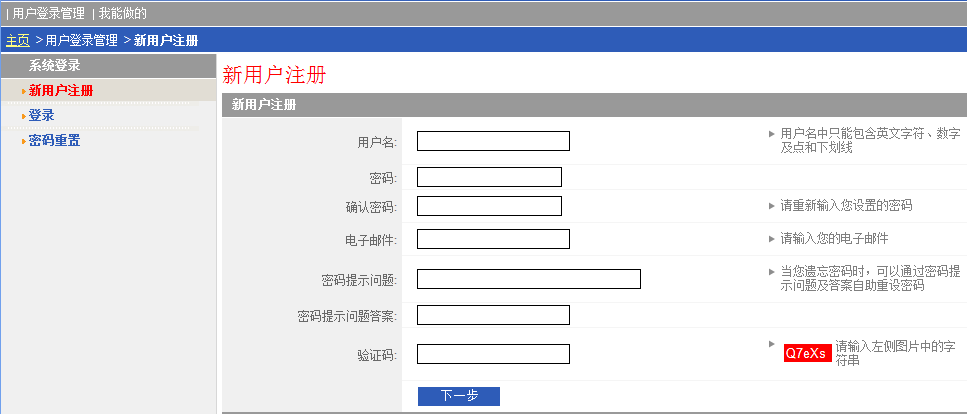
Task: Select 新用户注册 in the sidebar
Action: point(61,91)
